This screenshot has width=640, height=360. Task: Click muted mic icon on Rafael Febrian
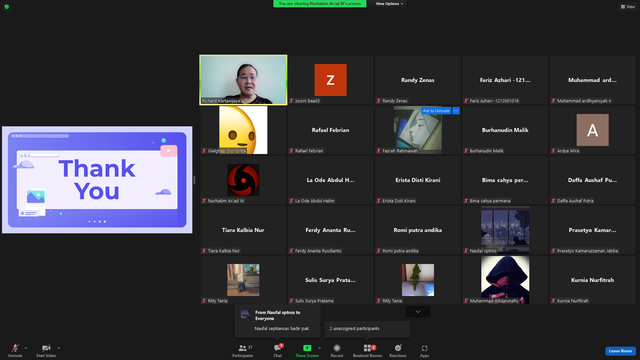coord(291,151)
